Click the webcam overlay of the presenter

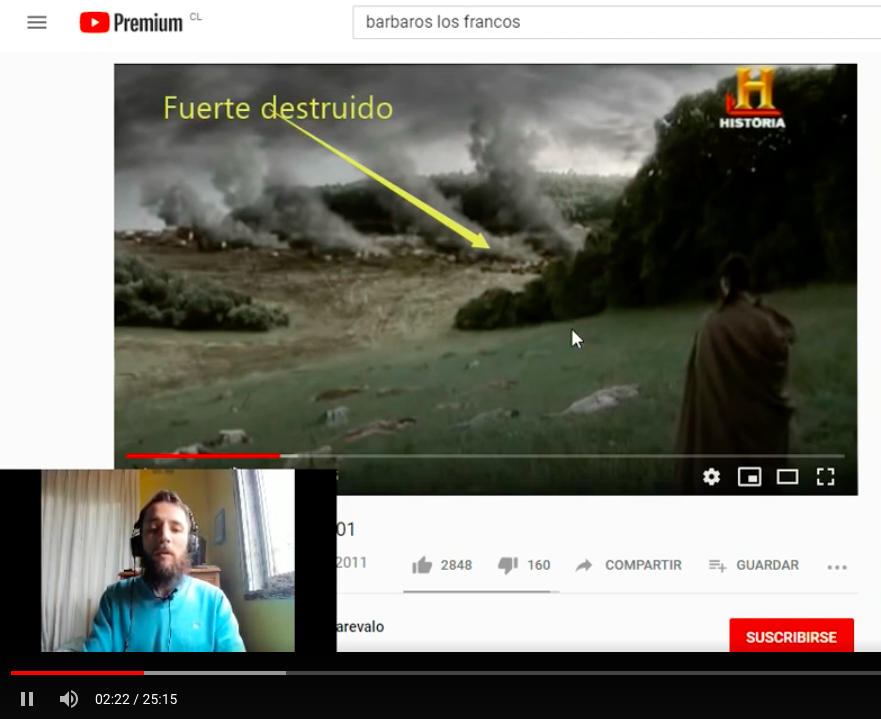coord(168,560)
